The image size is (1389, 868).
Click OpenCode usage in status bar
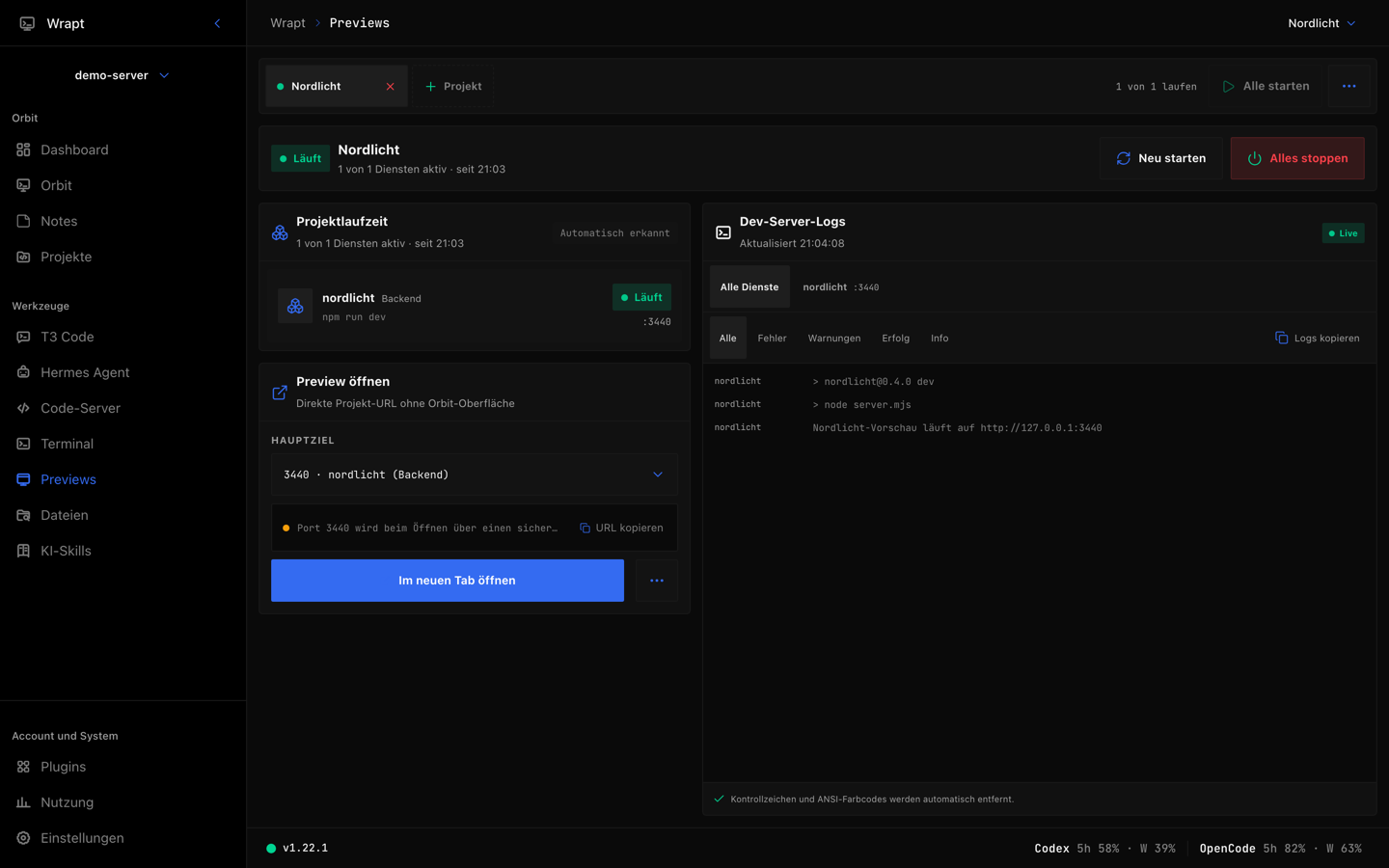point(1280,849)
